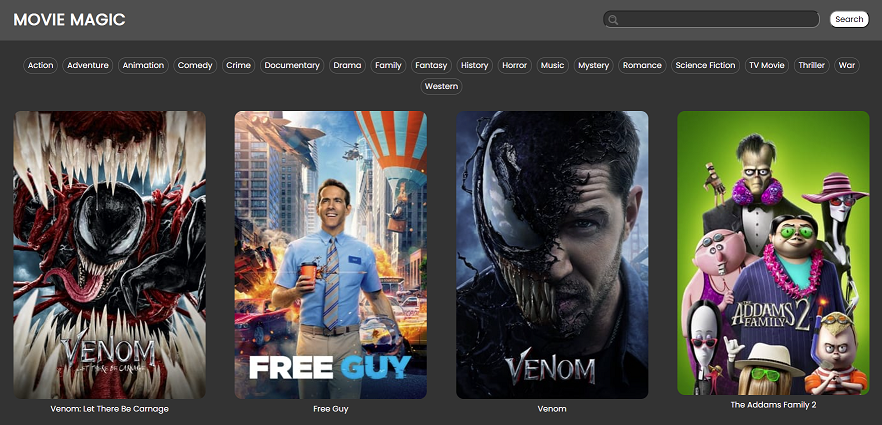
Task: Click the Venom title text
Action: point(552,409)
